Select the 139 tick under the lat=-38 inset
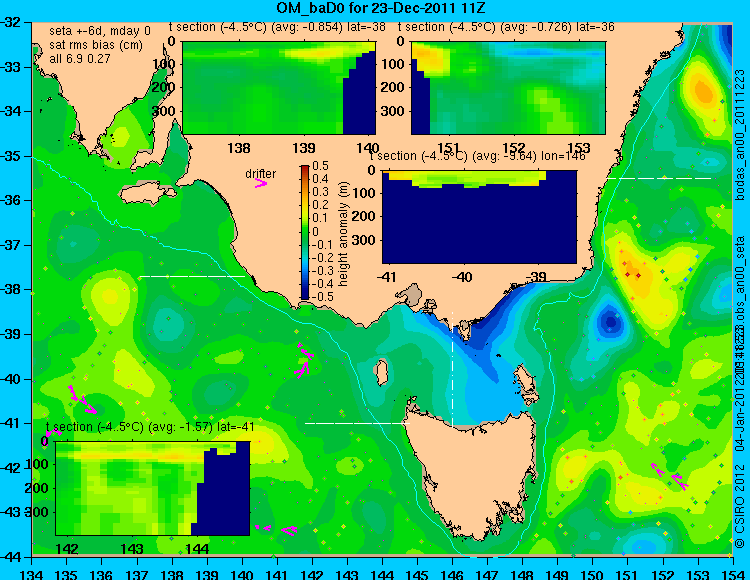The width and height of the screenshot is (750, 580). [x=304, y=148]
